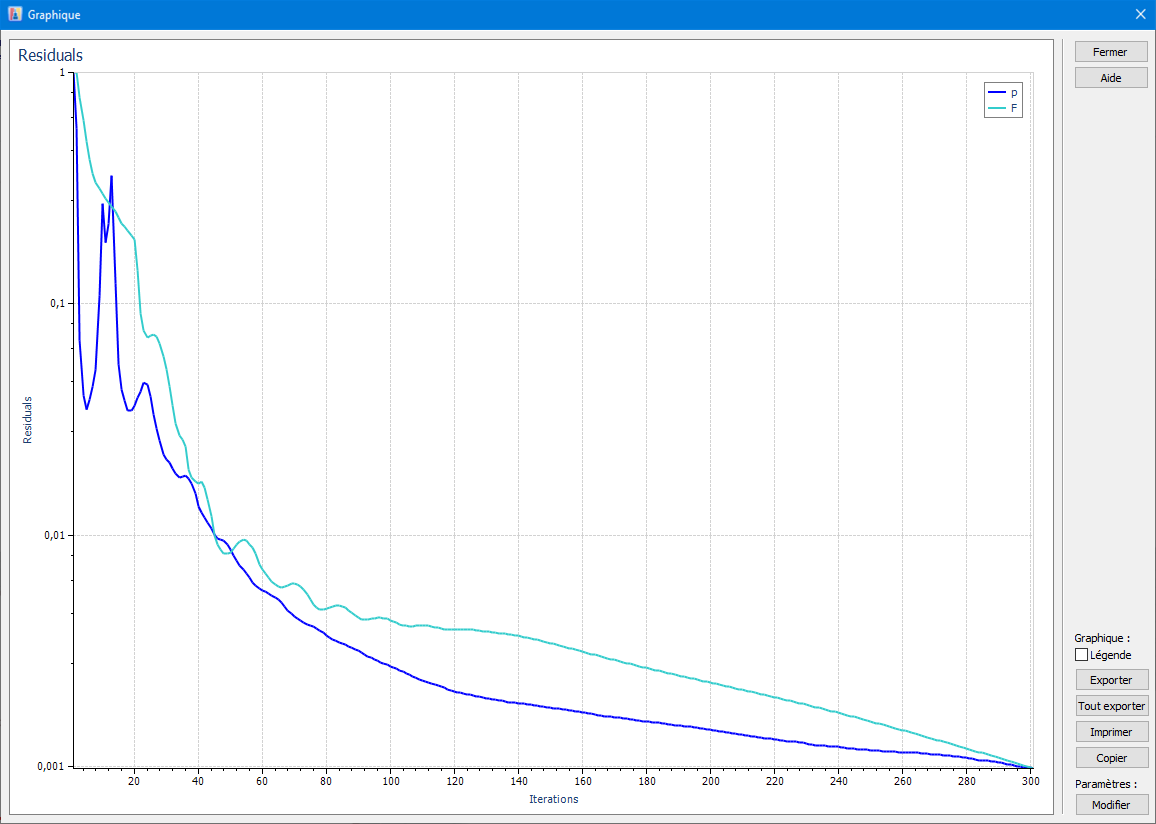Click the 260 x-axis tick label
Image resolution: width=1156 pixels, height=824 pixels.
(x=903, y=781)
